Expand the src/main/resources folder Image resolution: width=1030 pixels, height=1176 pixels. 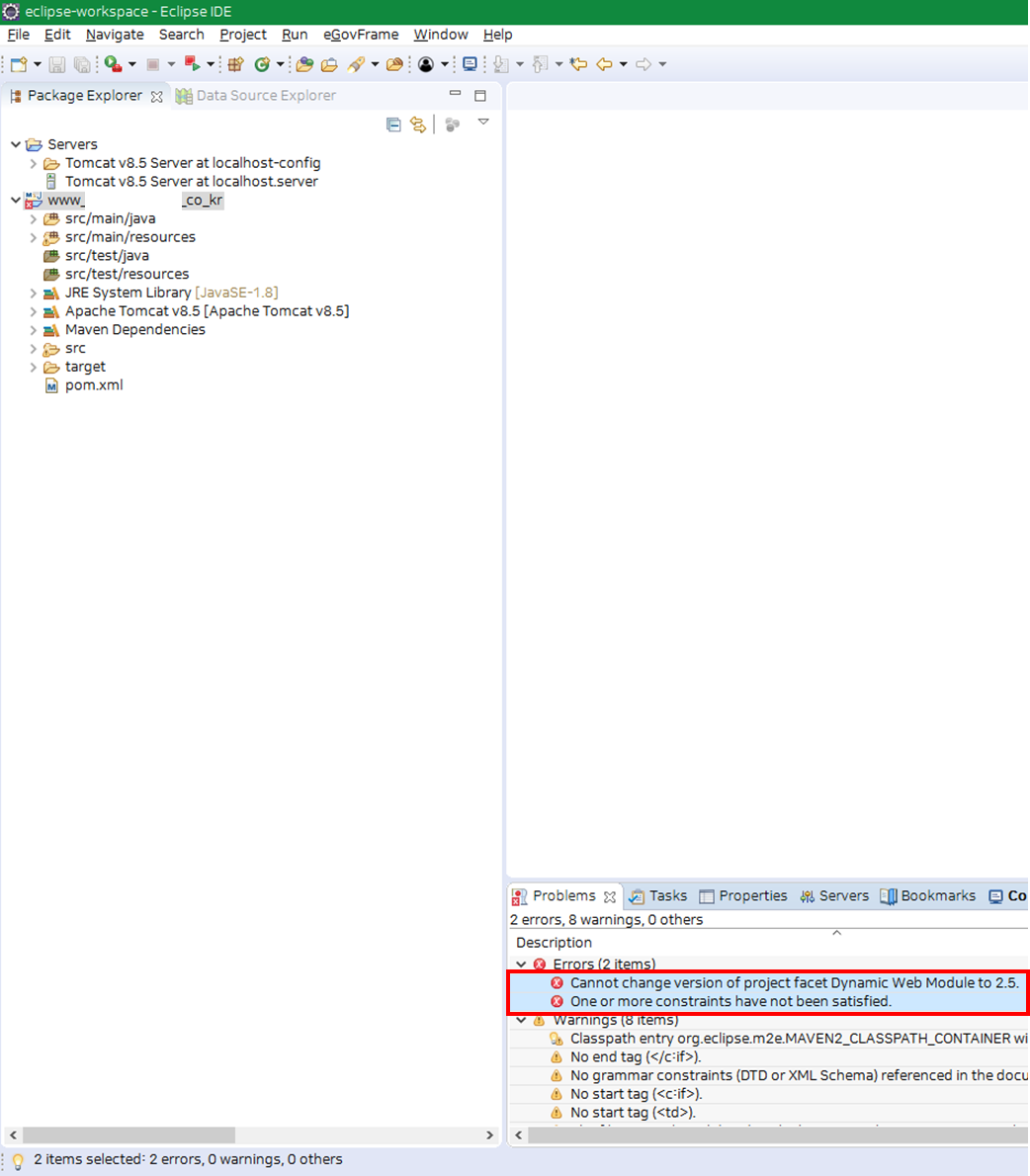(x=33, y=237)
